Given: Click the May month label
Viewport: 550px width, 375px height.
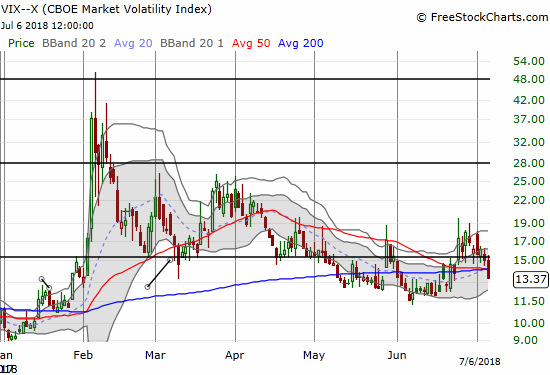Looking at the screenshot, I should [314, 355].
